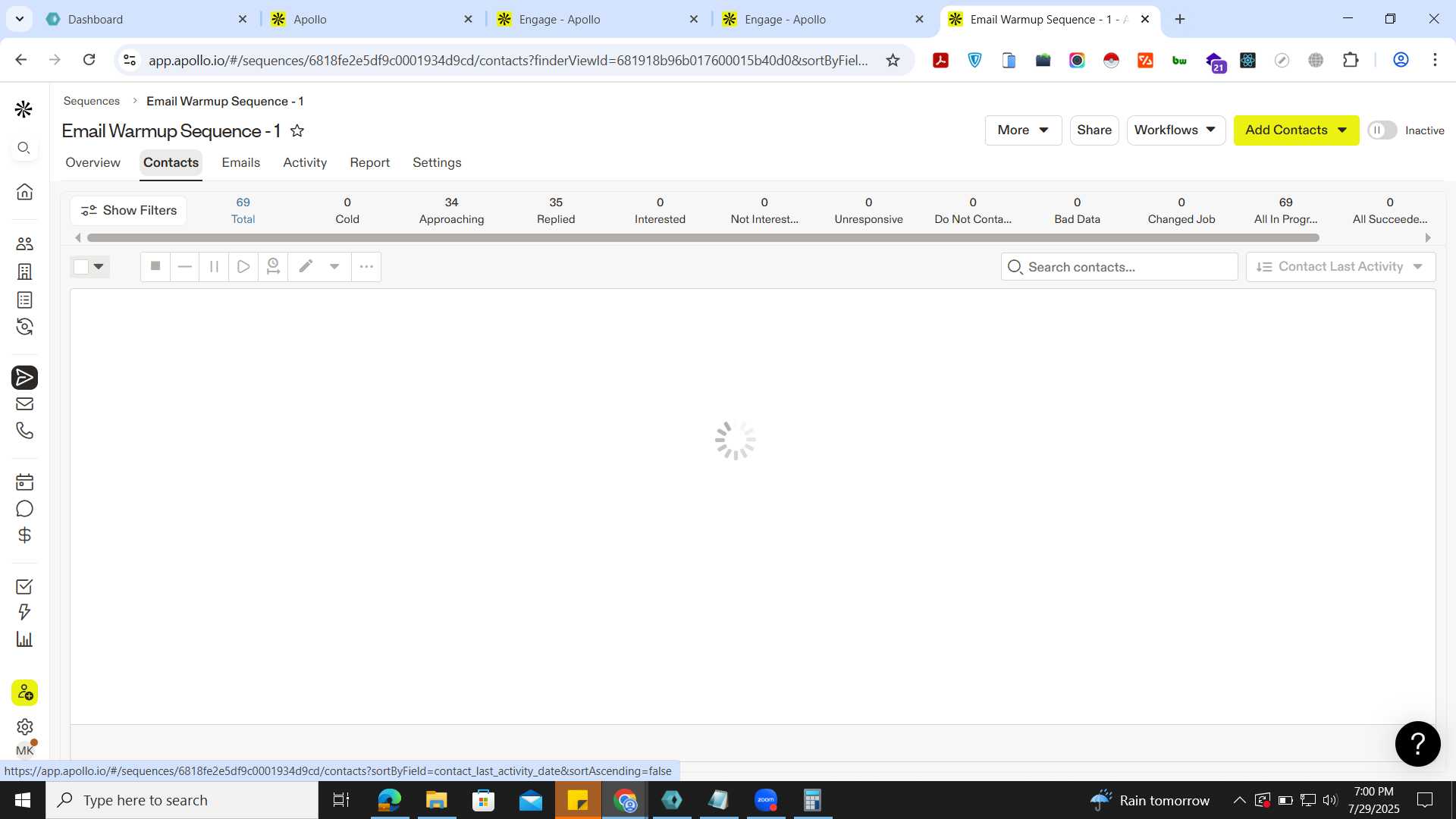The width and height of the screenshot is (1456, 819).
Task: Switch to Dashboard browser tab
Action: [x=146, y=19]
